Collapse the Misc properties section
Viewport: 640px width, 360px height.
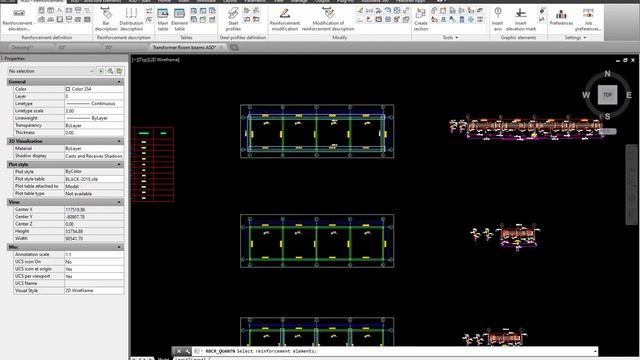[119, 247]
